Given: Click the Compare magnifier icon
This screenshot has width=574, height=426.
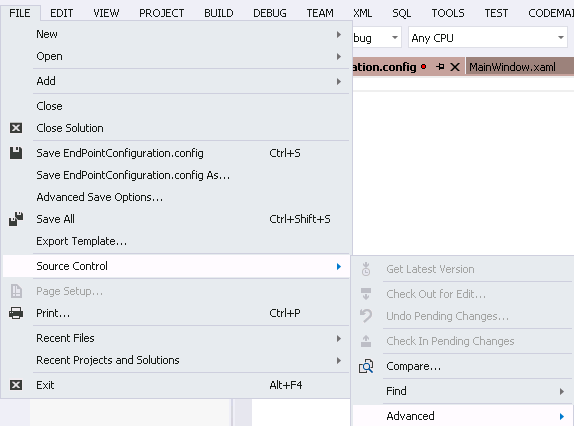Looking at the screenshot, I should [x=366, y=366].
